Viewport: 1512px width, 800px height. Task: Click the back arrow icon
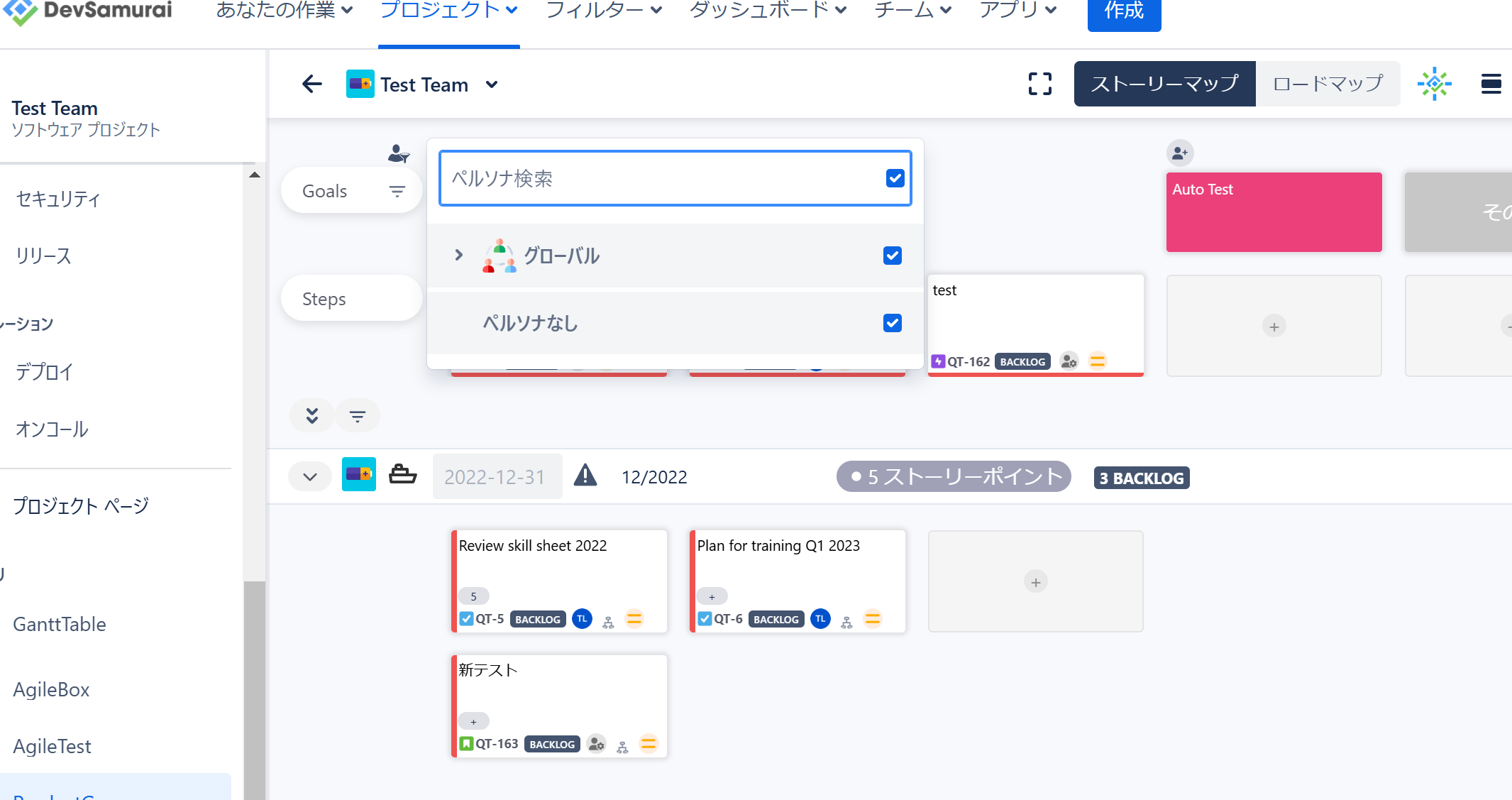(x=312, y=84)
